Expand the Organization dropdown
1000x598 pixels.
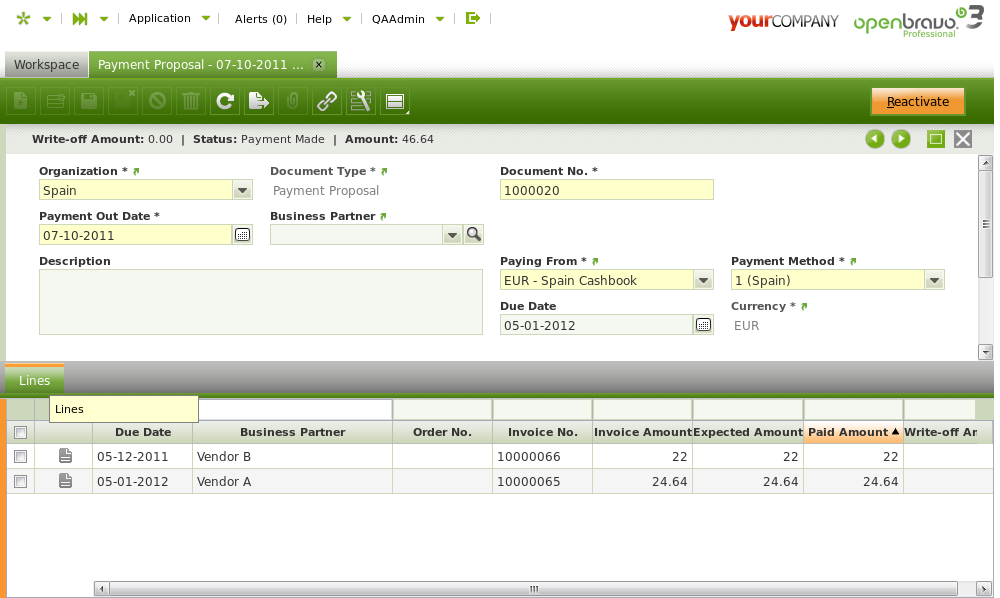click(x=242, y=190)
